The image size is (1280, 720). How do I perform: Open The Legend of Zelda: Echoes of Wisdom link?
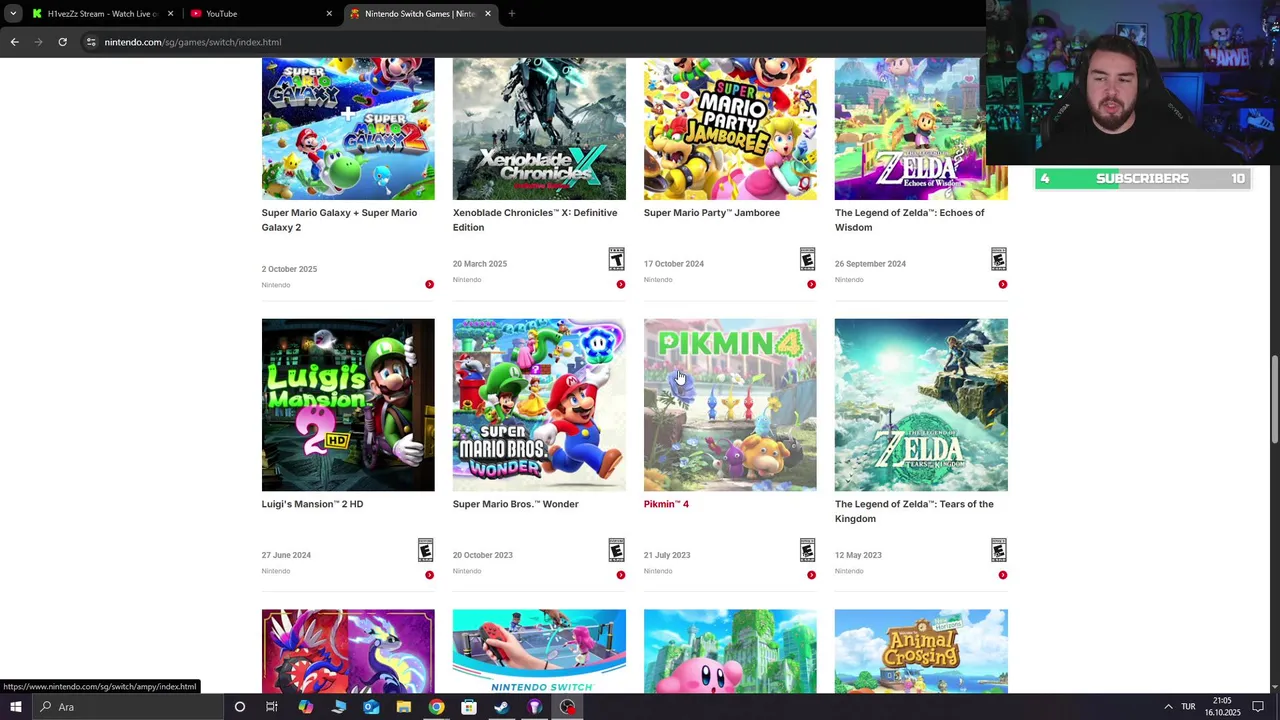[909, 220]
